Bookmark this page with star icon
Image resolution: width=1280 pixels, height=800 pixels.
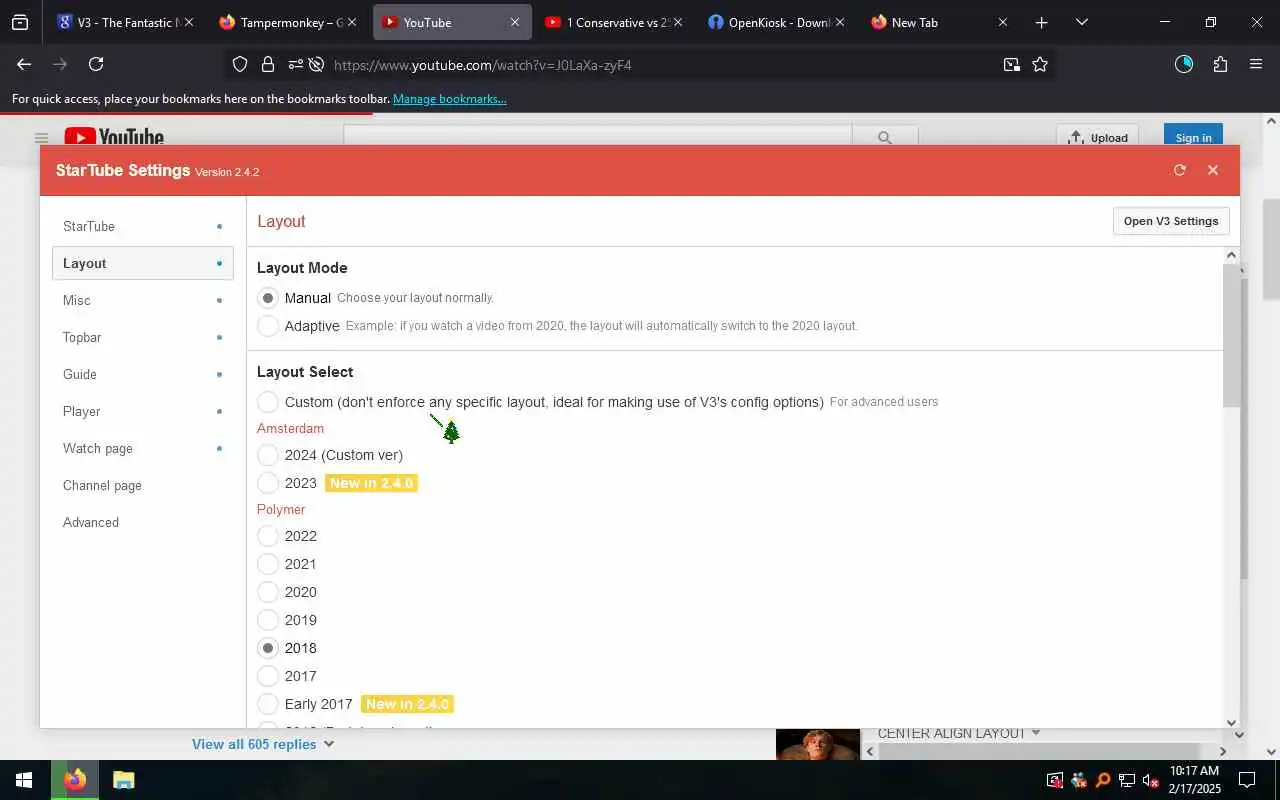[1040, 65]
